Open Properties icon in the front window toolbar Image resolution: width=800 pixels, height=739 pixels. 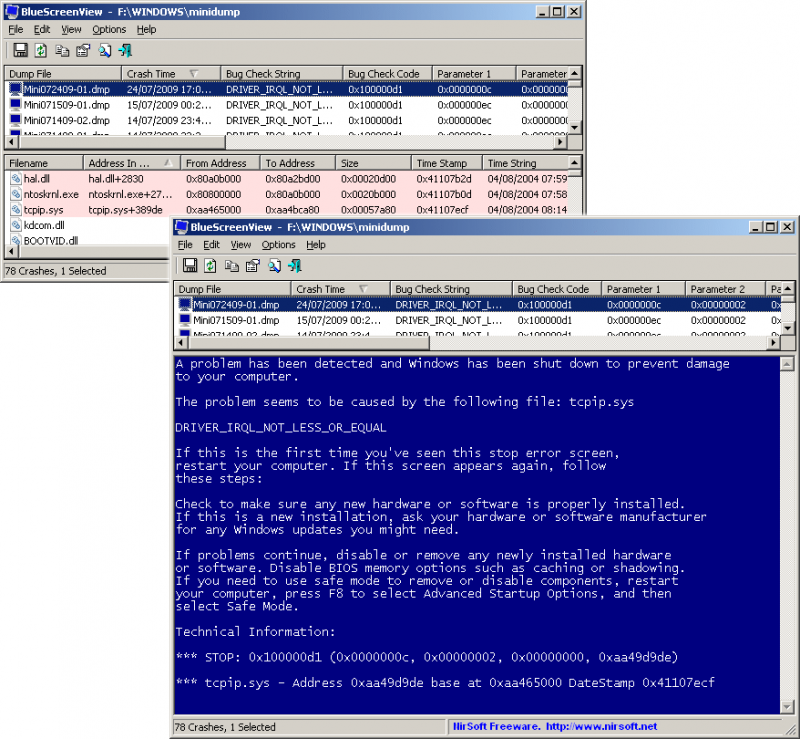coord(253,265)
